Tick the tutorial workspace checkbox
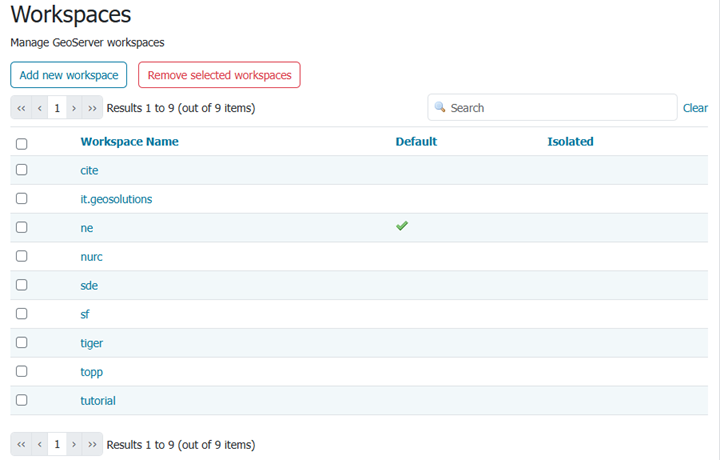 (22, 400)
